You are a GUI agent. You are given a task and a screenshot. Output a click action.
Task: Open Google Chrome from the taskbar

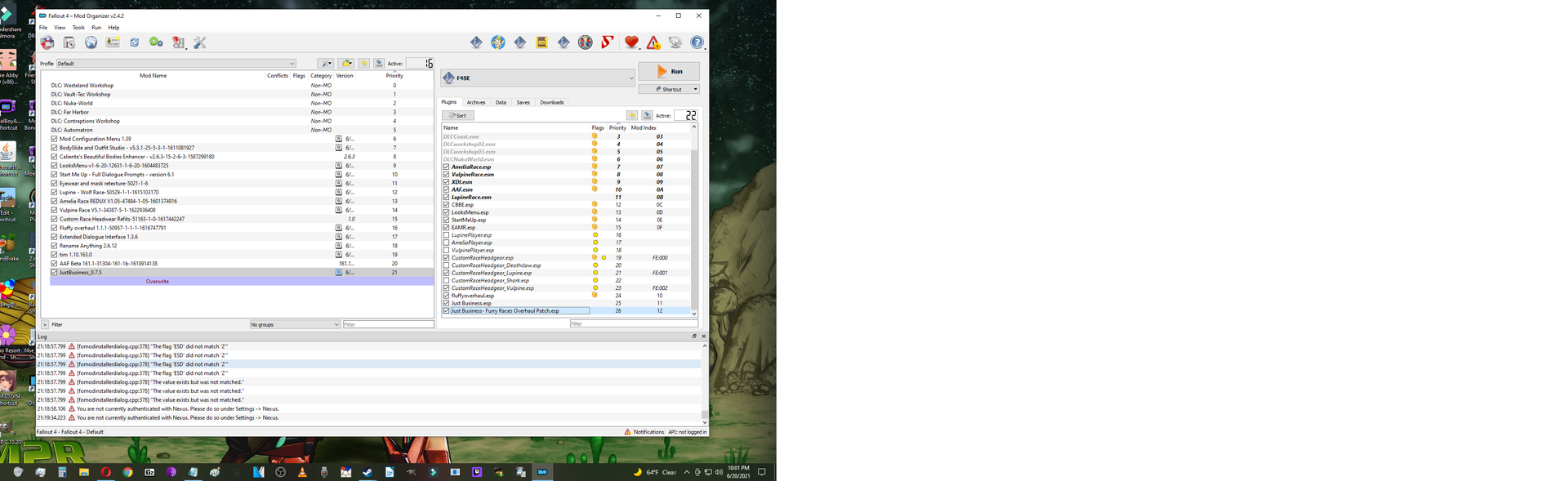(127, 472)
